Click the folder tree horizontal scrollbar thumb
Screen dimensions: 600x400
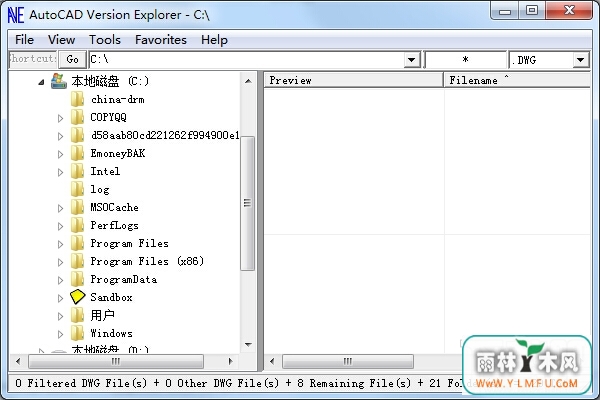116,361
